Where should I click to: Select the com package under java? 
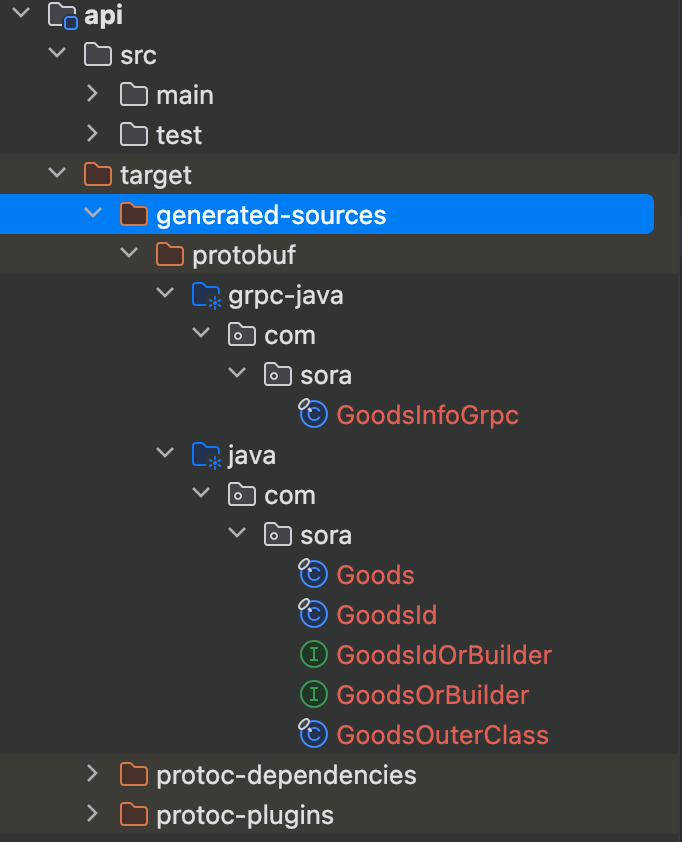click(290, 495)
